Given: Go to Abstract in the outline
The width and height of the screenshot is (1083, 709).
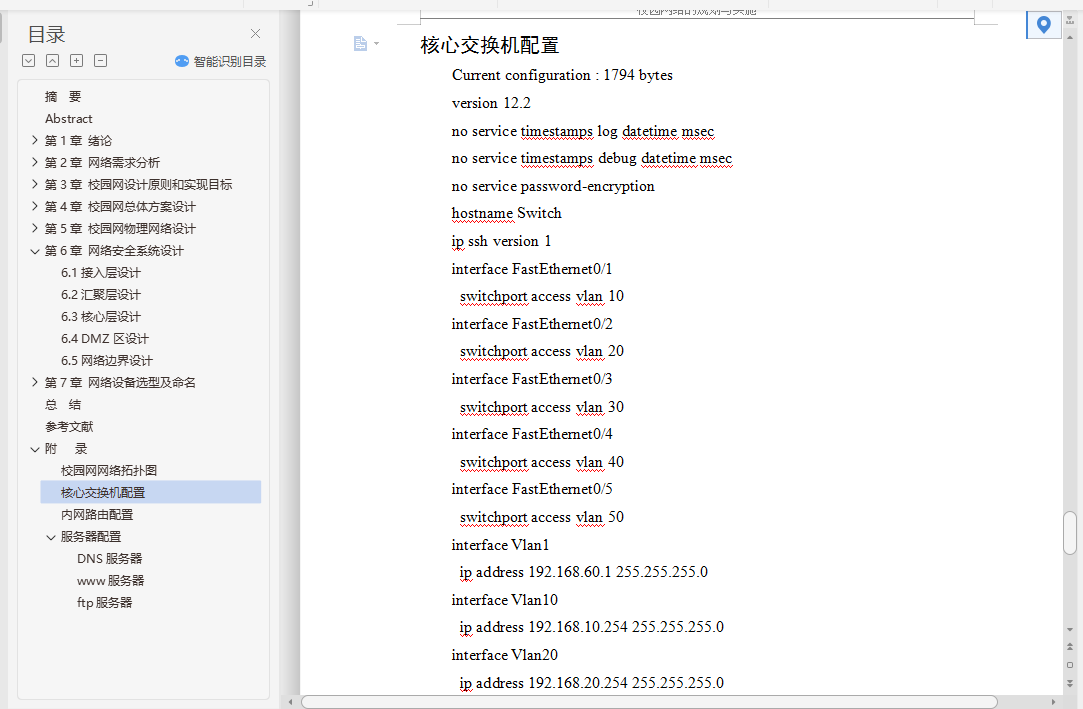Looking at the screenshot, I should coord(68,119).
